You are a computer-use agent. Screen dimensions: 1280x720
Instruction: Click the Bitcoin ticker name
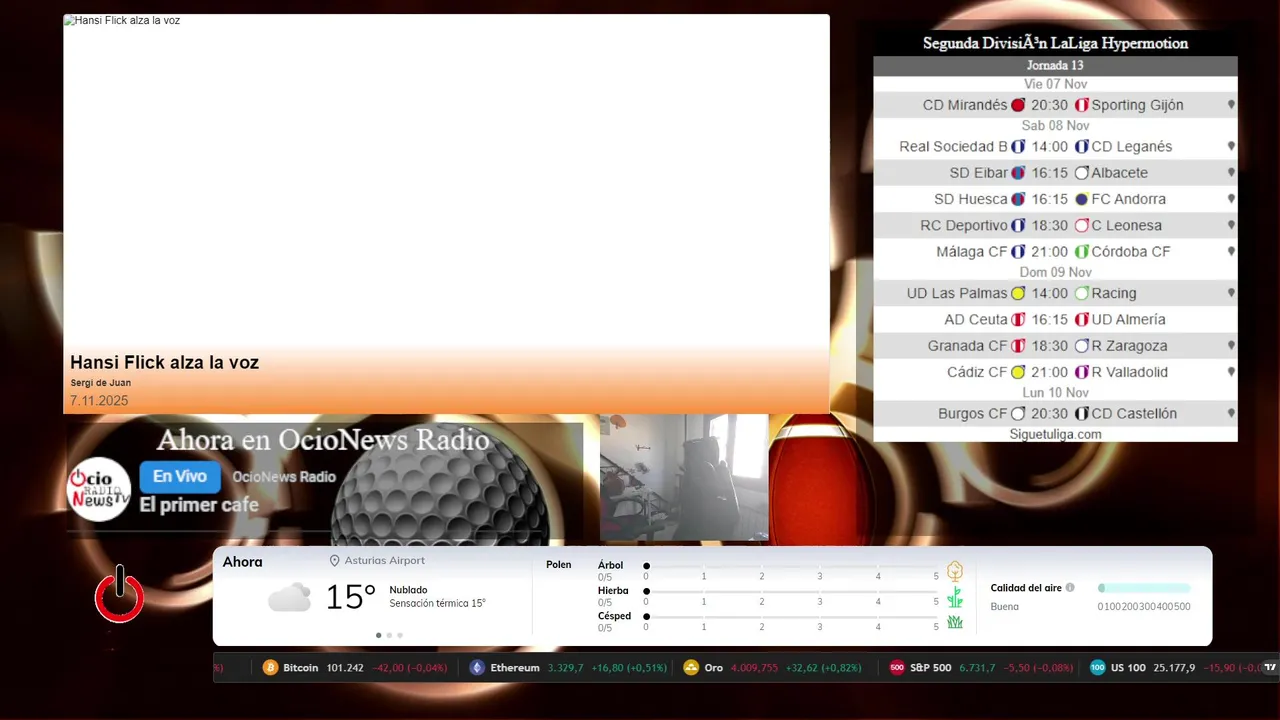pyautogui.click(x=300, y=668)
